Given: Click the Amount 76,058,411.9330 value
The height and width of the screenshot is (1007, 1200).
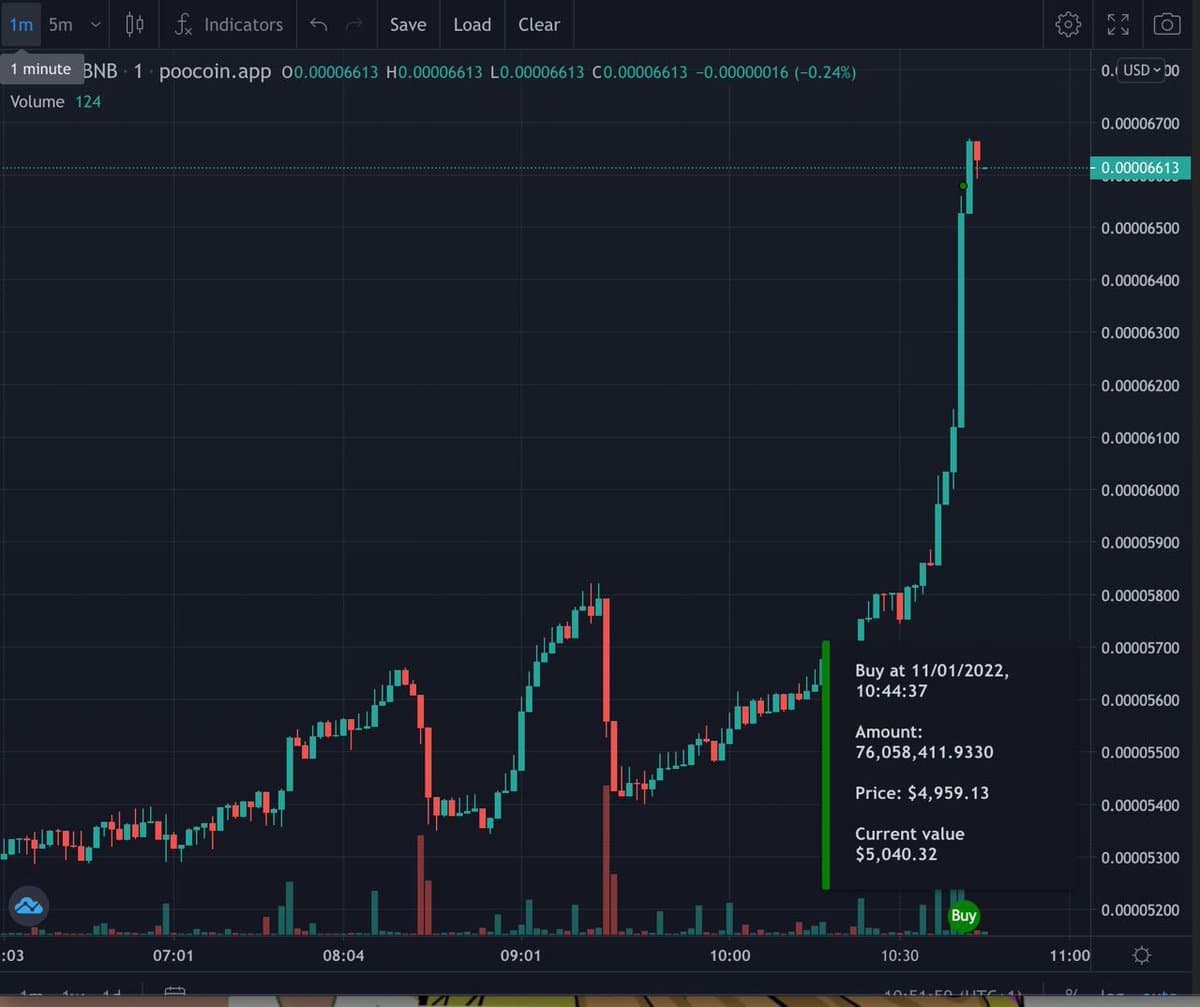Looking at the screenshot, I should click(925, 752).
